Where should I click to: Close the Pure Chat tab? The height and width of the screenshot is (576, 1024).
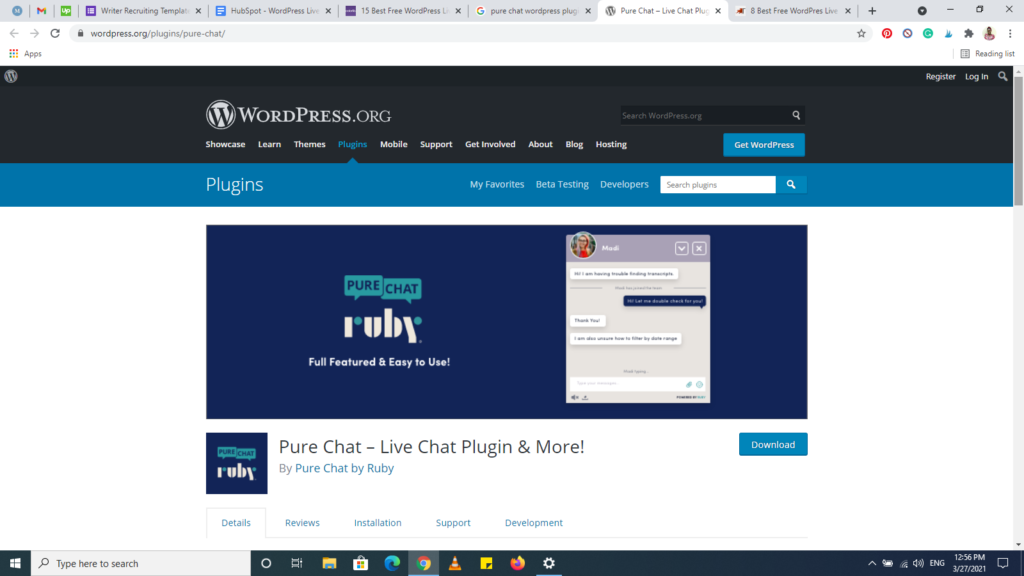(718, 10)
